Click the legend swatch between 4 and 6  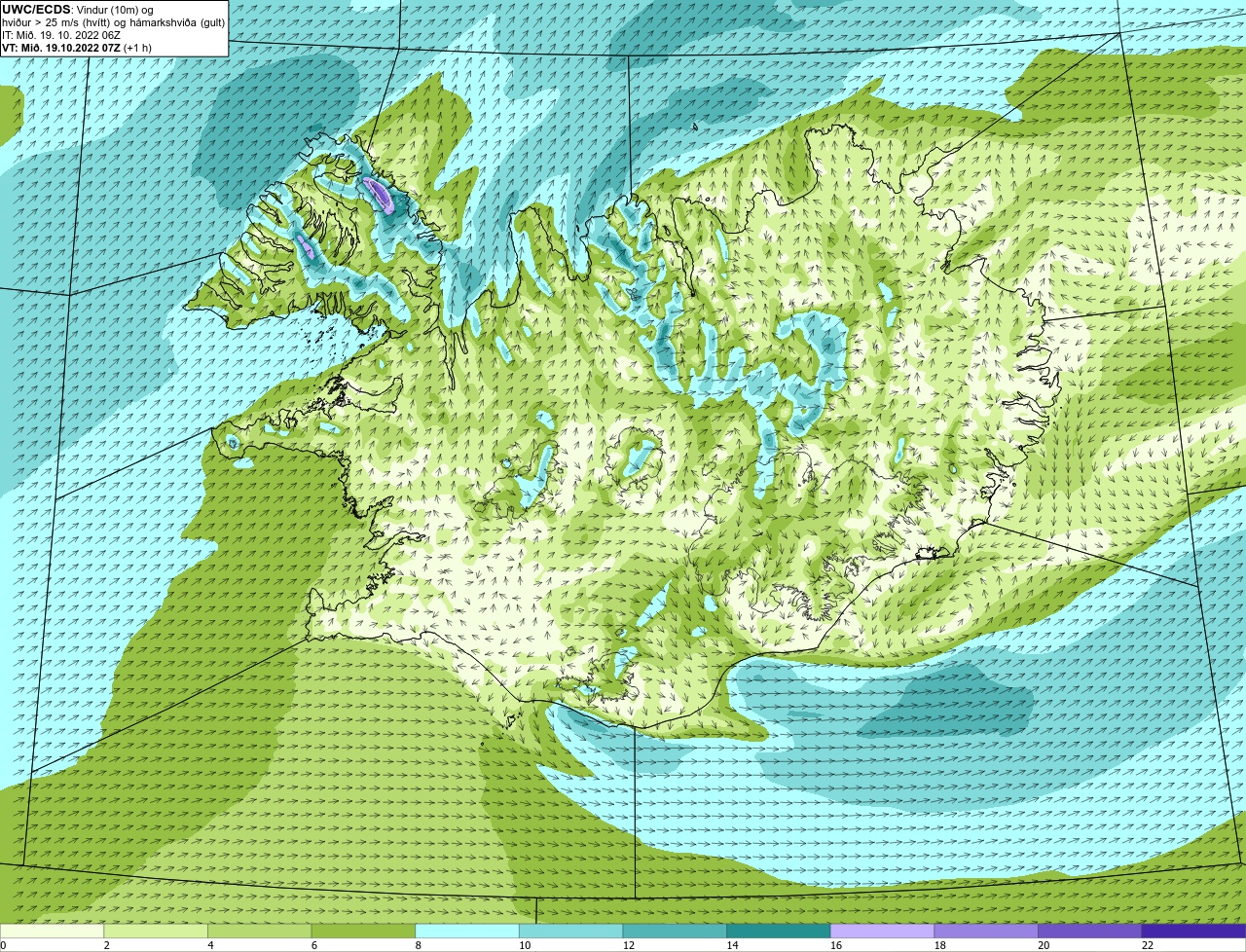click(x=259, y=931)
